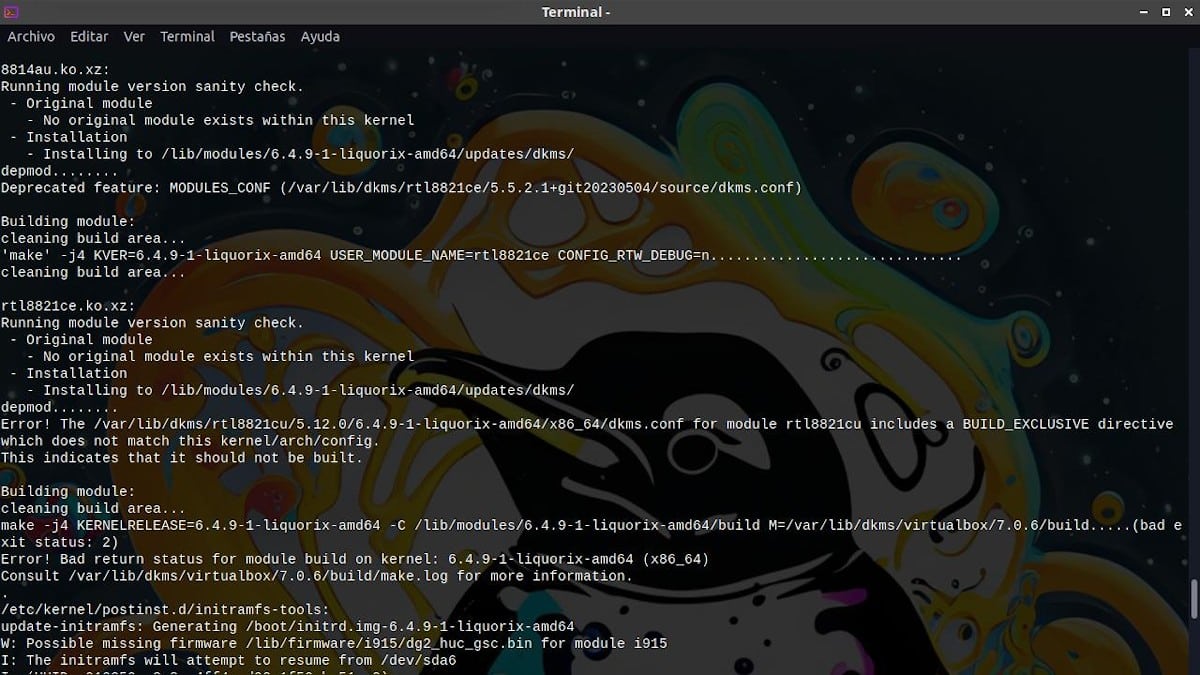Open the Pestañas menu

tap(257, 36)
